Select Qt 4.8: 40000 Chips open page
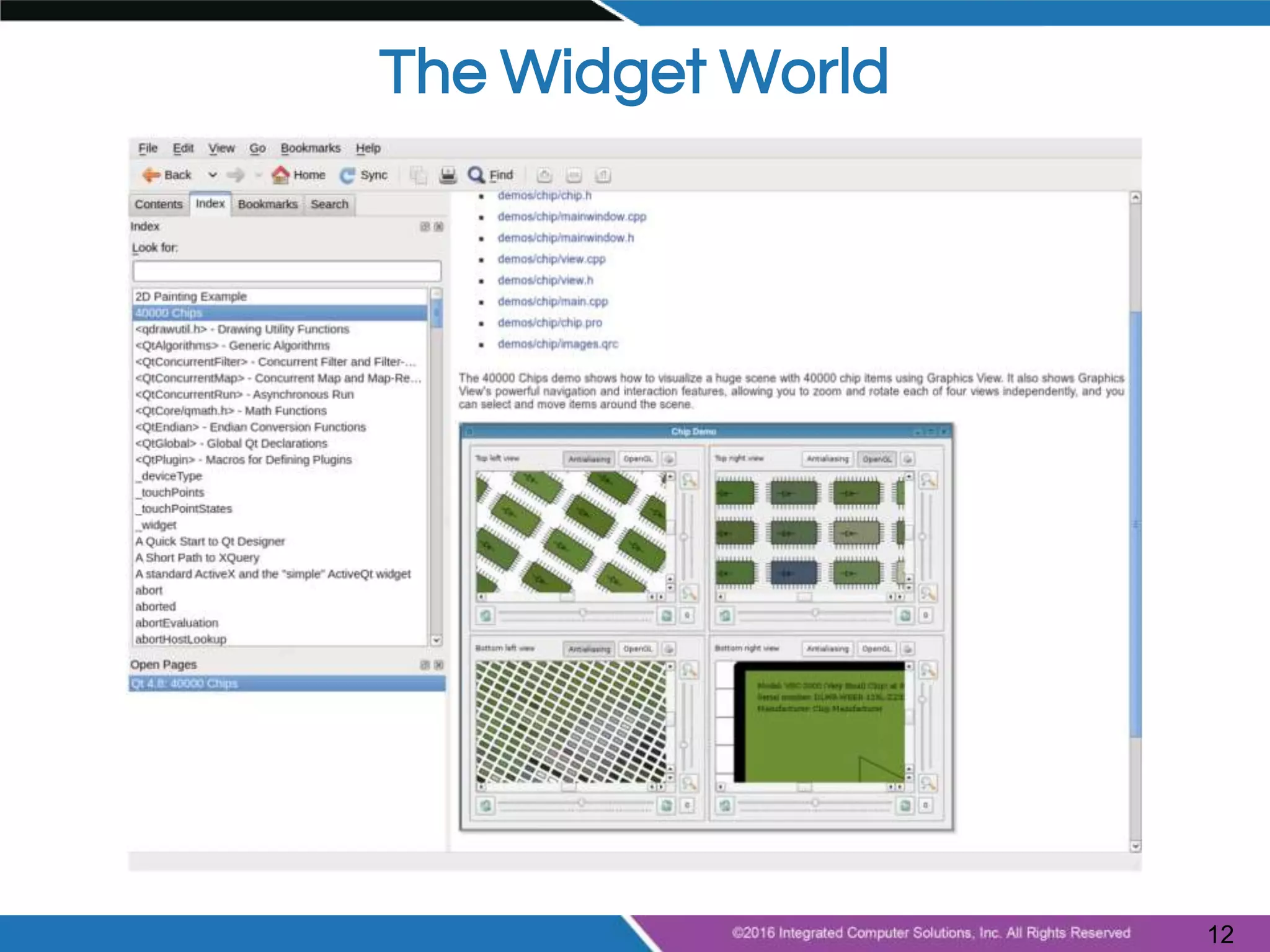The image size is (1270, 952). (287, 684)
